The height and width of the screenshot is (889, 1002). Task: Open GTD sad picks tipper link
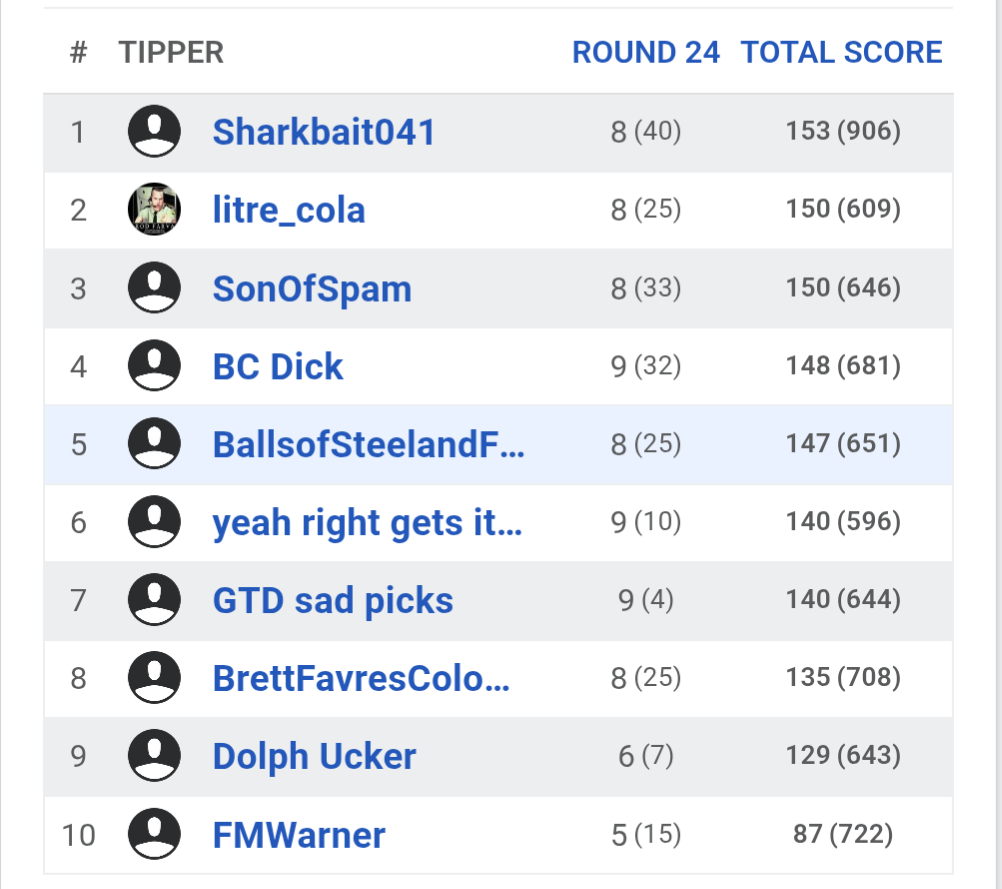tap(333, 601)
